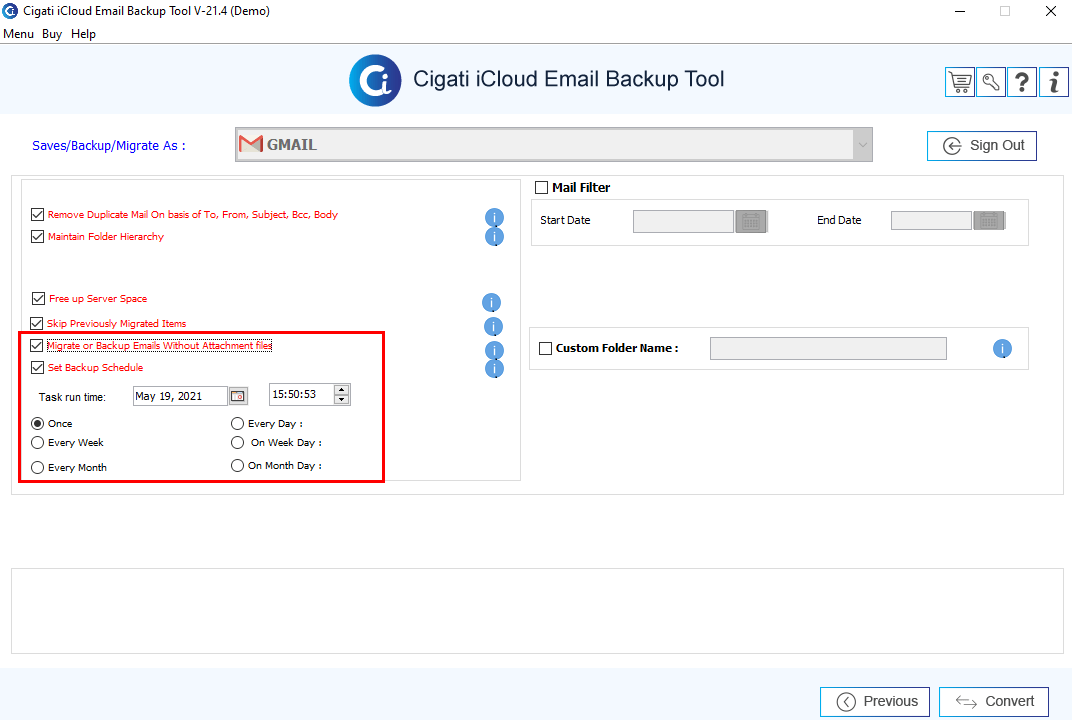Toggle Free up Server Space checkbox

click(38, 299)
